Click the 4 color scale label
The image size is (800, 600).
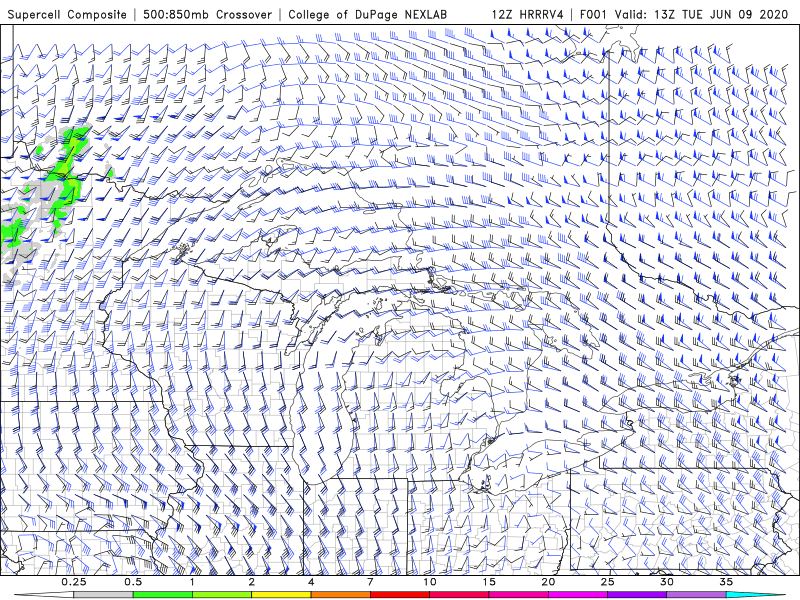tap(311, 582)
